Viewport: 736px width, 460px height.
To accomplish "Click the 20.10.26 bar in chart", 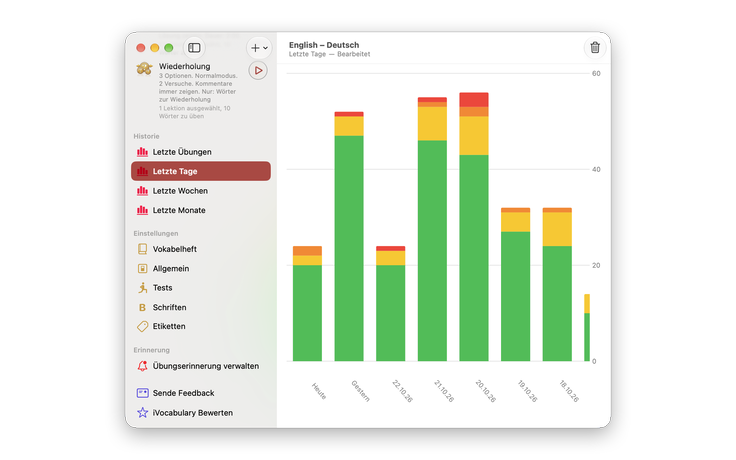I will (x=474, y=227).
